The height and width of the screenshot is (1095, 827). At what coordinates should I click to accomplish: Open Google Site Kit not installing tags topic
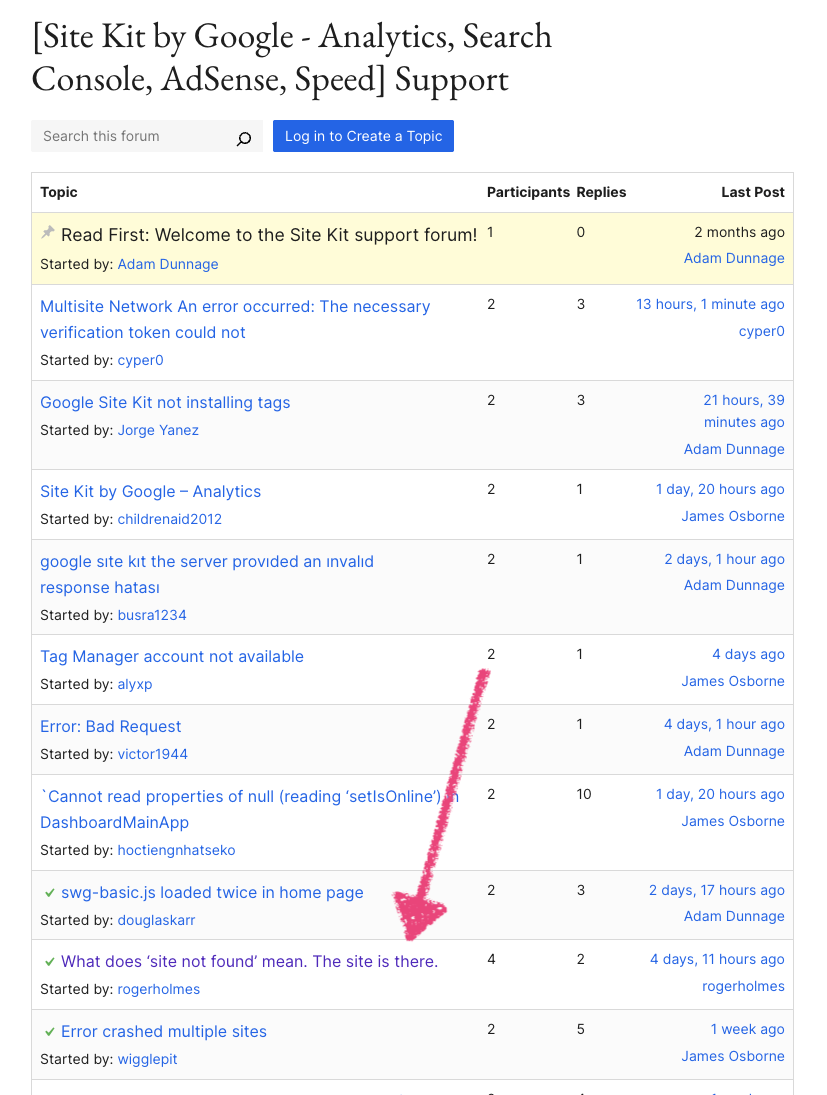165,403
